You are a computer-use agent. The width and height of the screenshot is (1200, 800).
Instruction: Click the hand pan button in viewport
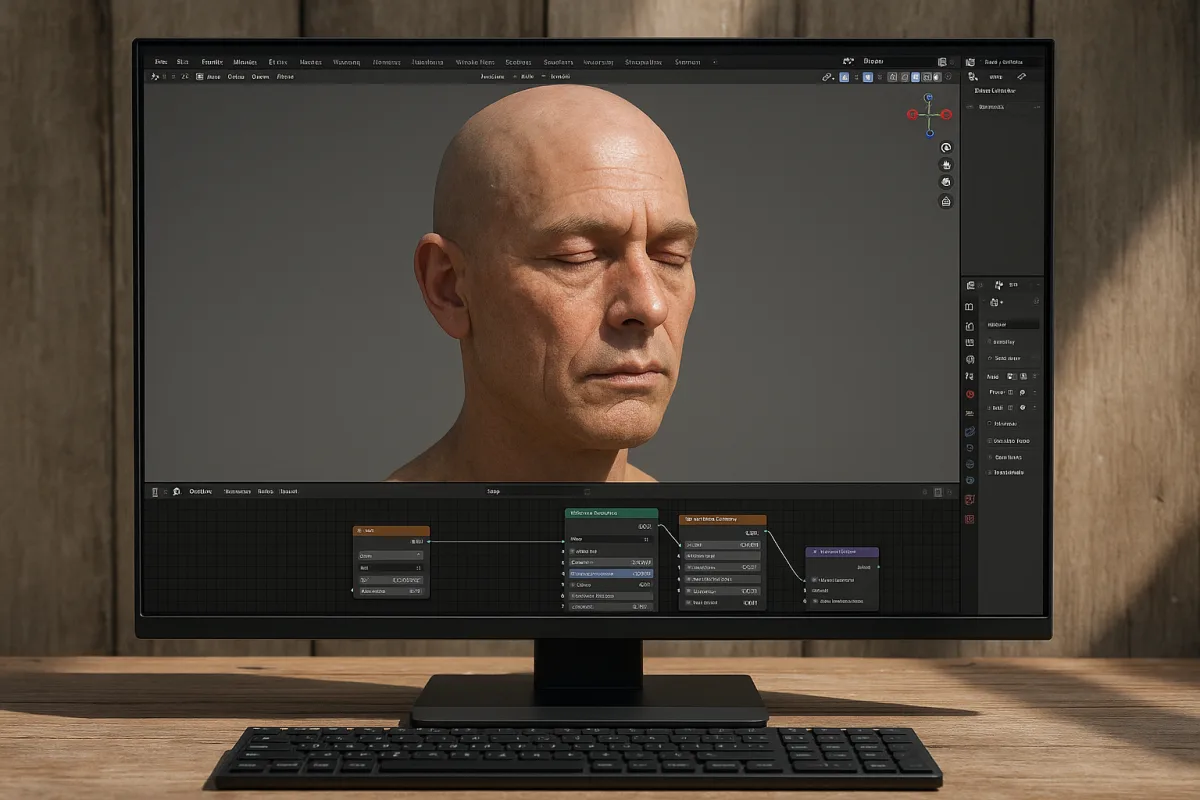point(946,165)
